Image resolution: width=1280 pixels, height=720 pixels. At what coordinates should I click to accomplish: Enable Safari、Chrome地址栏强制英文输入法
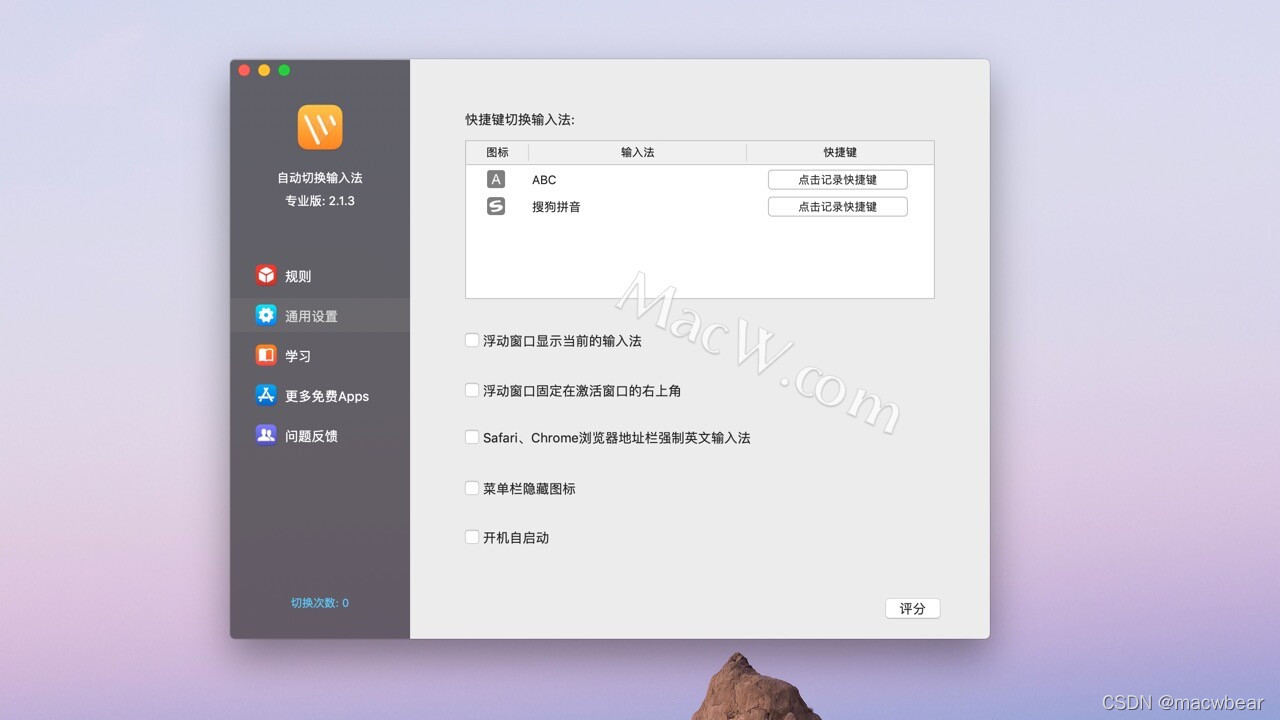tap(471, 438)
